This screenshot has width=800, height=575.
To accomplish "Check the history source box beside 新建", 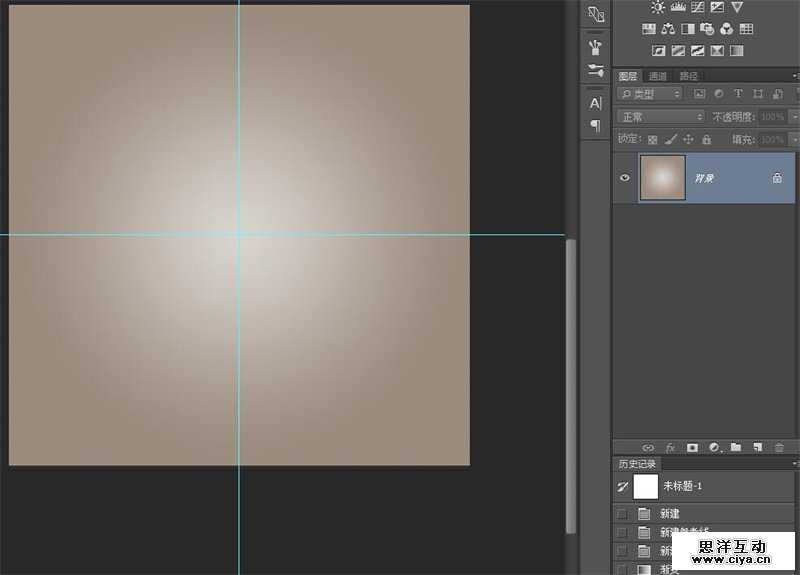I will click(622, 514).
